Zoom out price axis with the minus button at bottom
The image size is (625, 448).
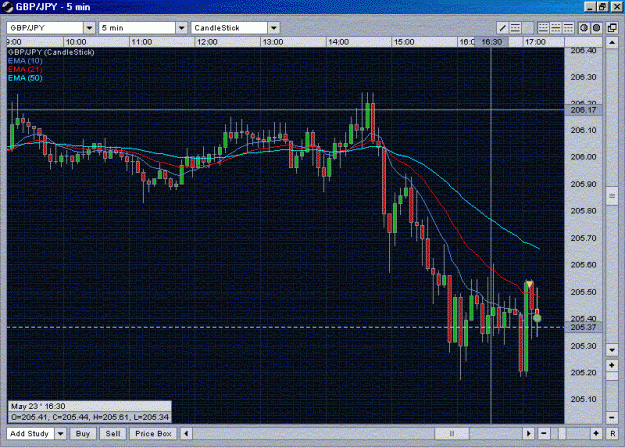(x=612, y=417)
